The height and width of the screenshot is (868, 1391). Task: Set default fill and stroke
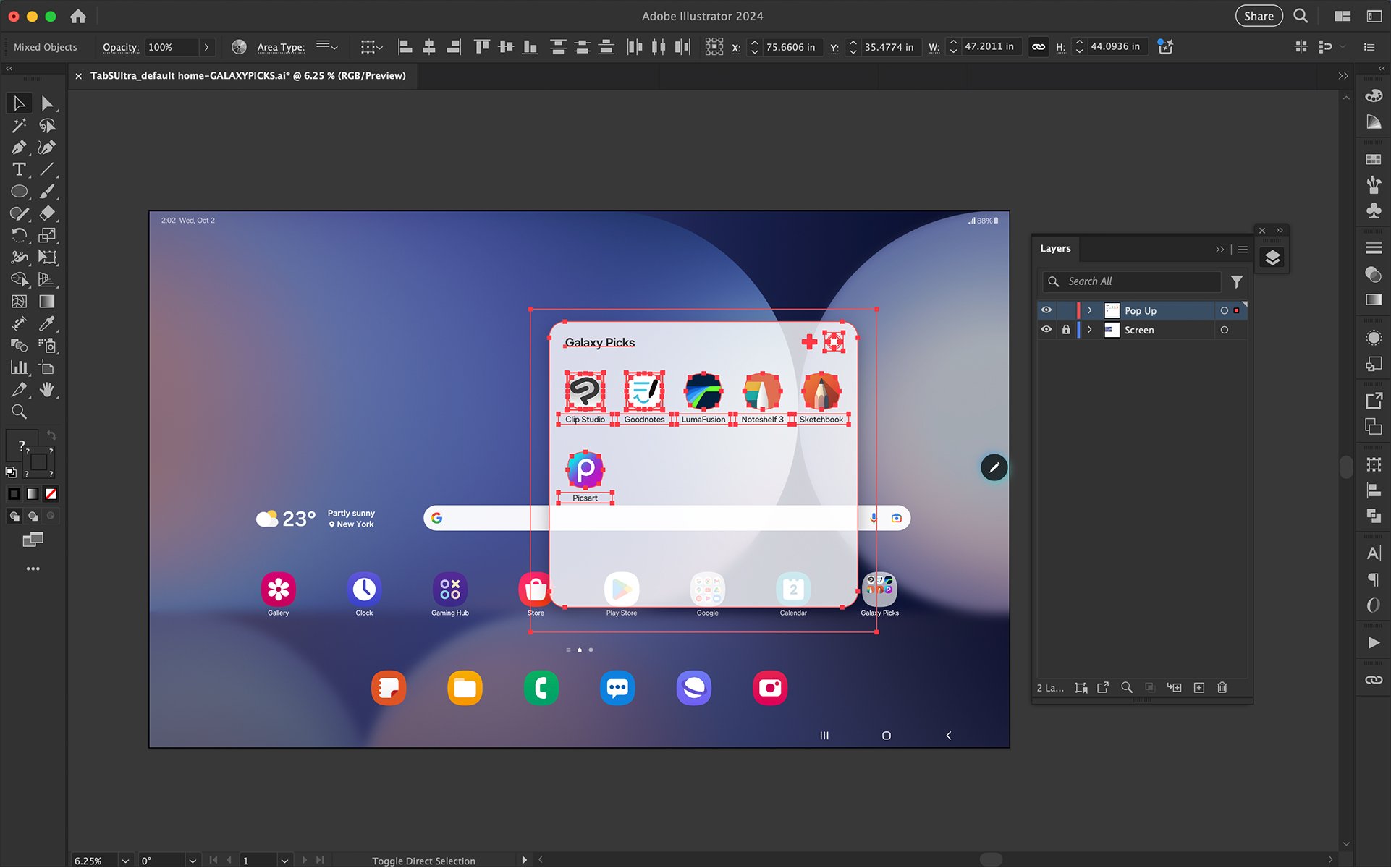tap(11, 472)
